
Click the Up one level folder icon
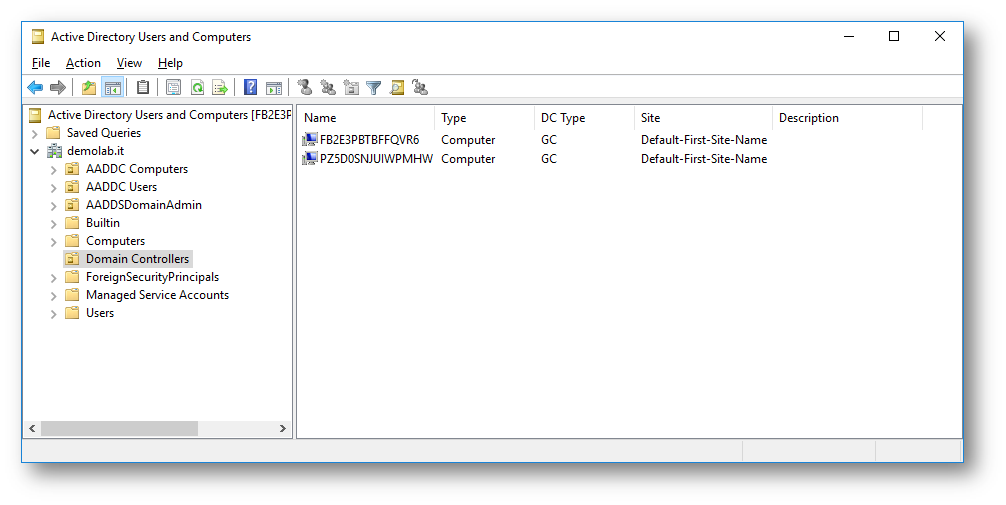point(89,87)
